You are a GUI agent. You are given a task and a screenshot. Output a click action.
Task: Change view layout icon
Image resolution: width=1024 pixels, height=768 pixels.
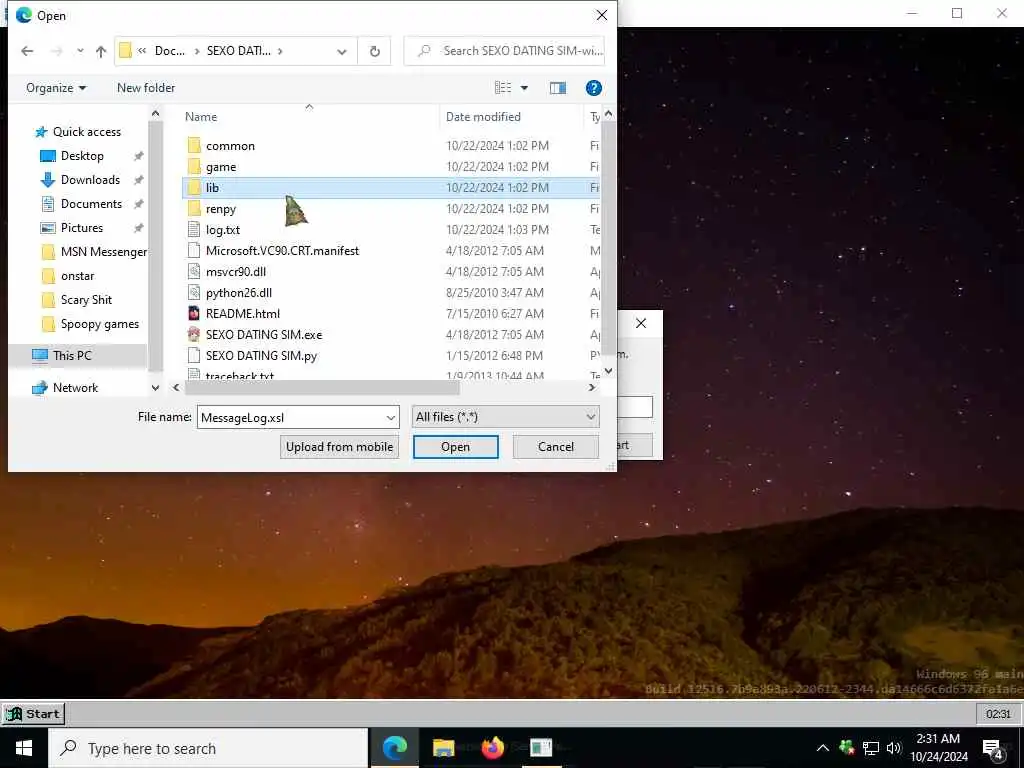(503, 88)
